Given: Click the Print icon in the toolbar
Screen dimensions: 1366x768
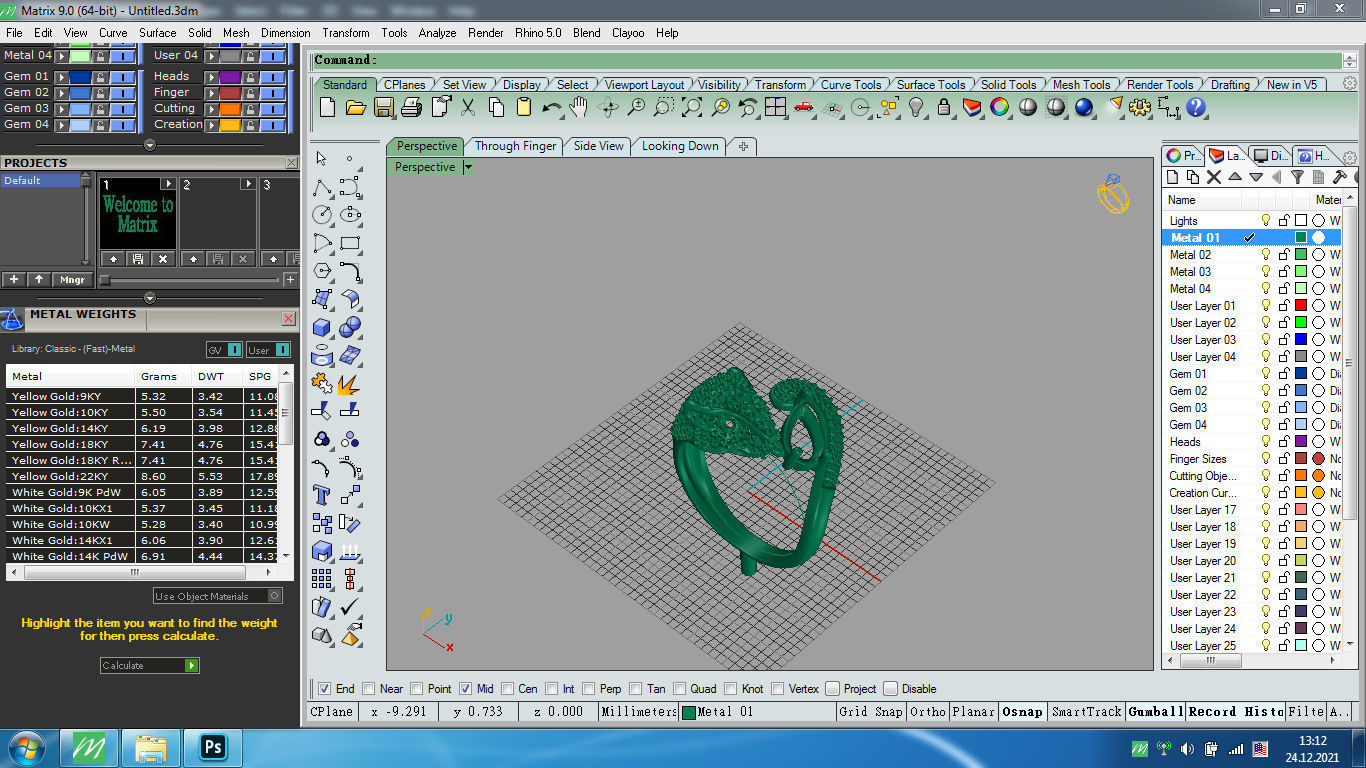Looking at the screenshot, I should pos(411,107).
